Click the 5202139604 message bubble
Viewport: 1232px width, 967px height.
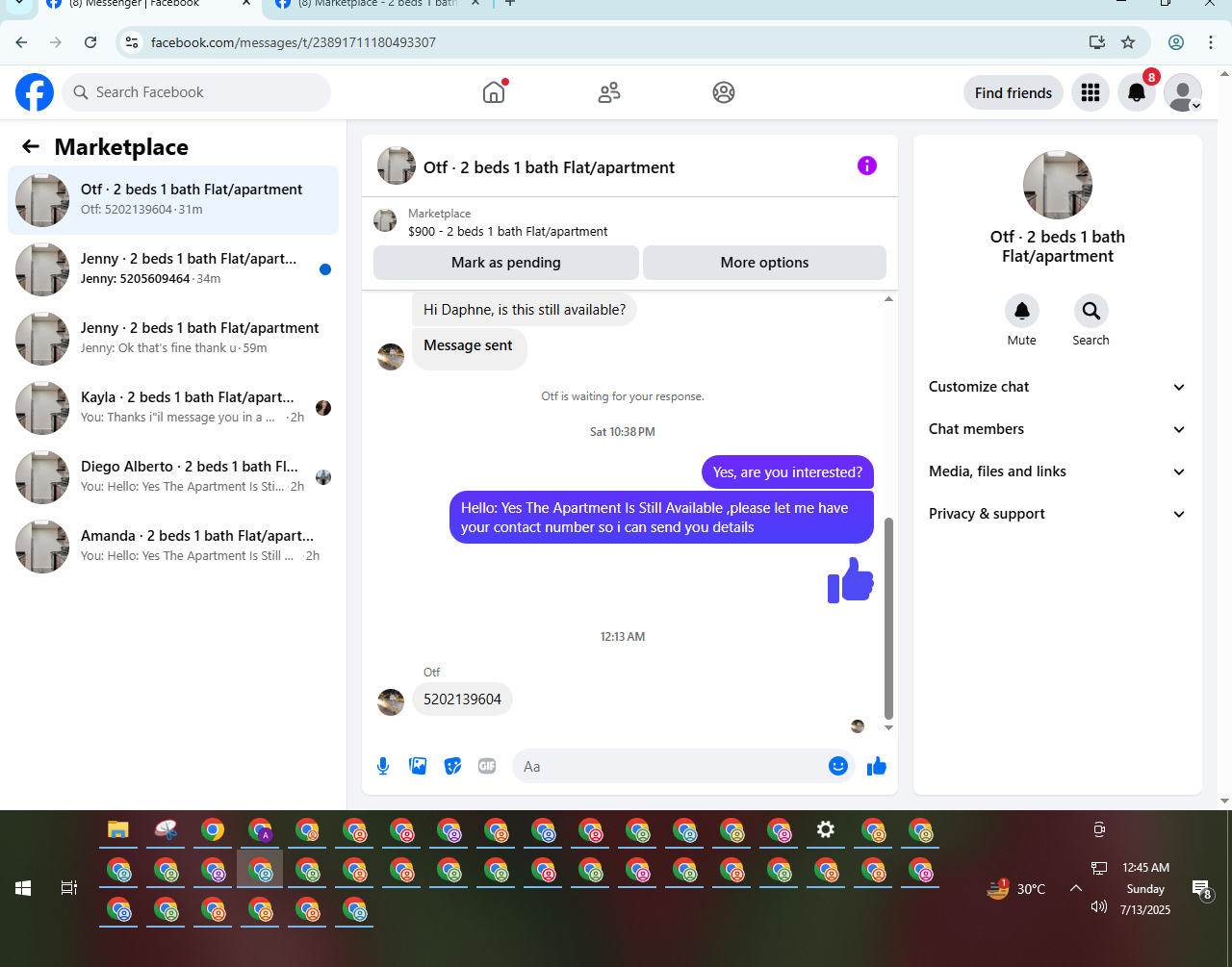click(x=462, y=700)
